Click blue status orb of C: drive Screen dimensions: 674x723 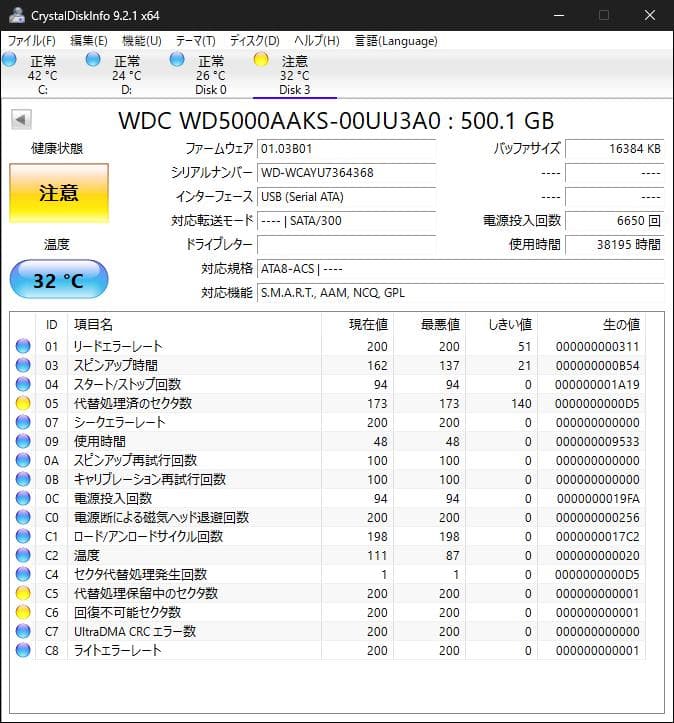click(9, 59)
